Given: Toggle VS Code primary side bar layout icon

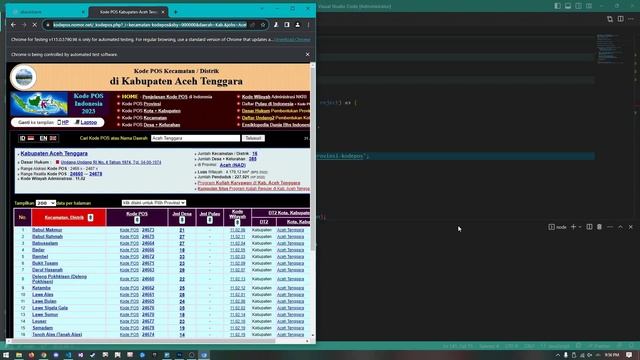Looking at the screenshot, I should point(558,6).
